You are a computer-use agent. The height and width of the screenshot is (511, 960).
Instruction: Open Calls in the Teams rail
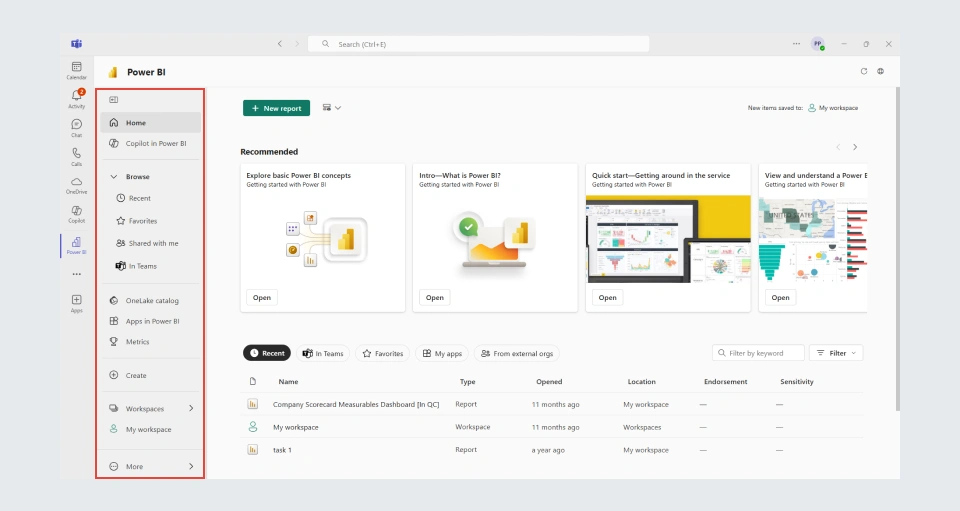pos(77,156)
